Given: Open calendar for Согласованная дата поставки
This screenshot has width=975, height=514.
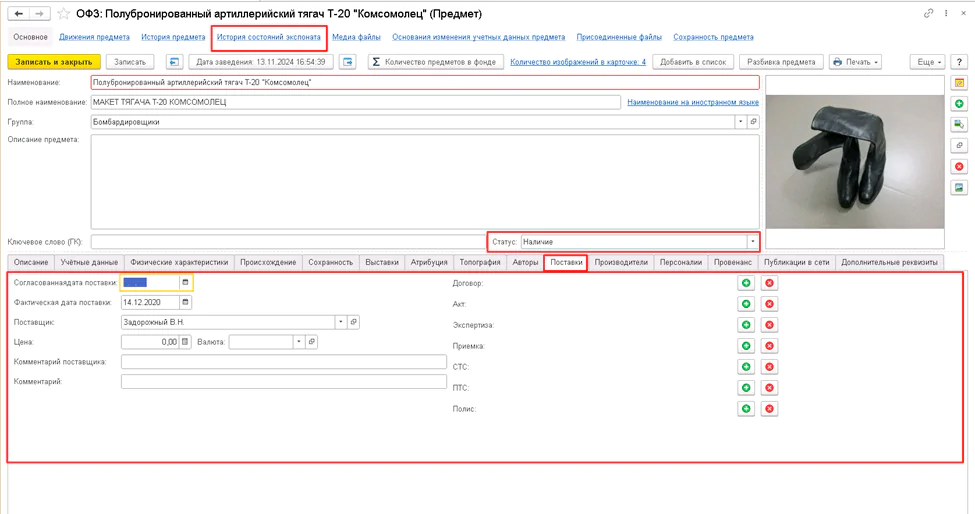Looking at the screenshot, I should point(185,283).
